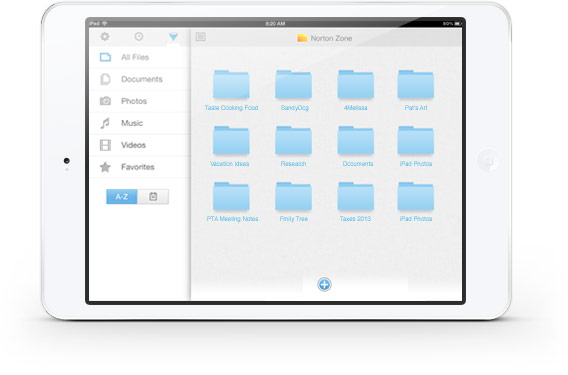The width and height of the screenshot is (568, 375).
Task: Open iPad Photos folder beside Documents folder
Action: click(416, 146)
